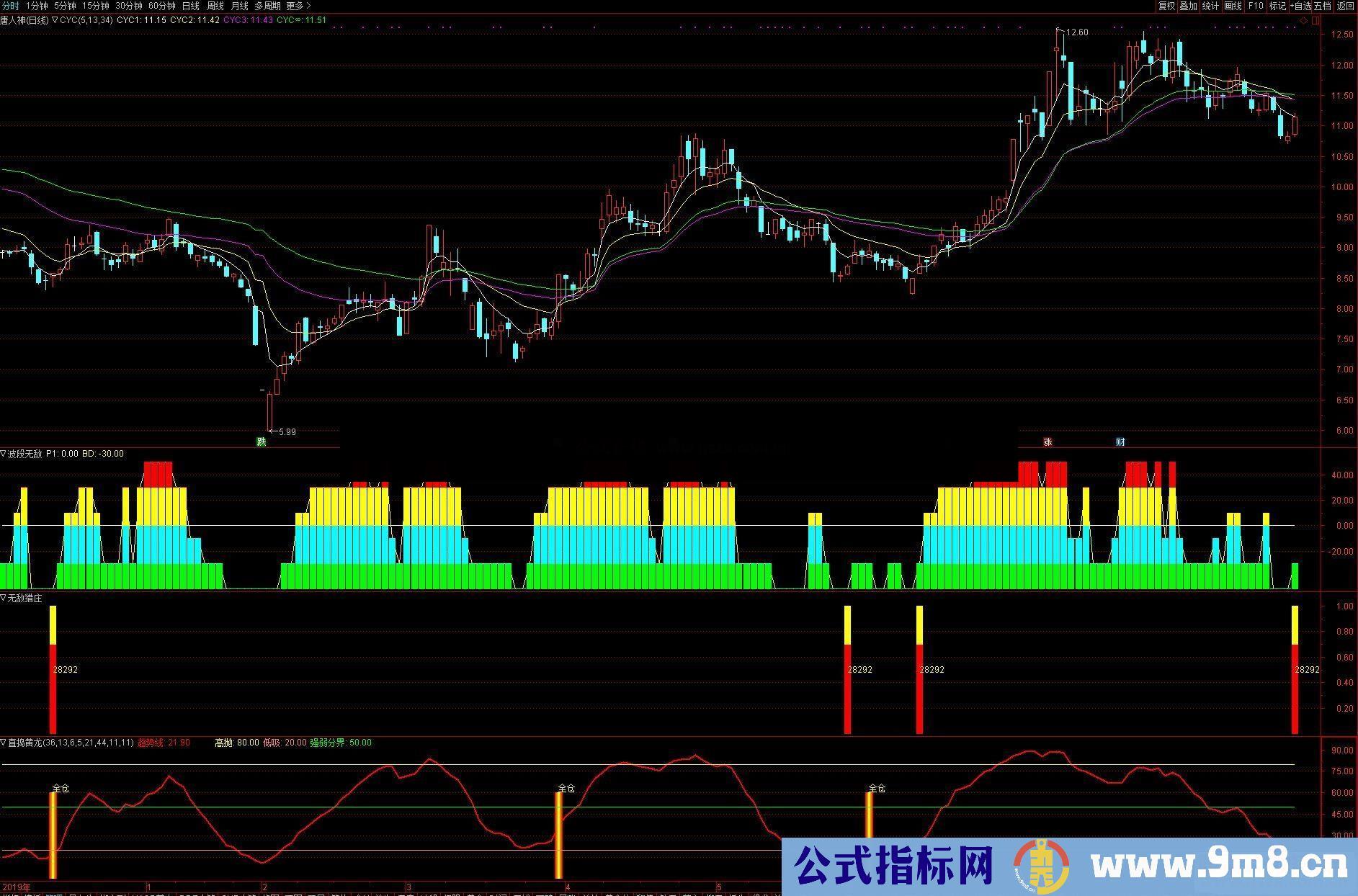Viewport: 1358px width, 896px height.
Task: Open F10 fundamental information
Action: (x=1255, y=6)
